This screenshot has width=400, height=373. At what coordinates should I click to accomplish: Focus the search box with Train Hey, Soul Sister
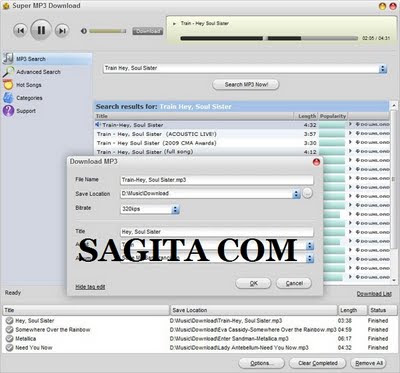[x=241, y=68]
